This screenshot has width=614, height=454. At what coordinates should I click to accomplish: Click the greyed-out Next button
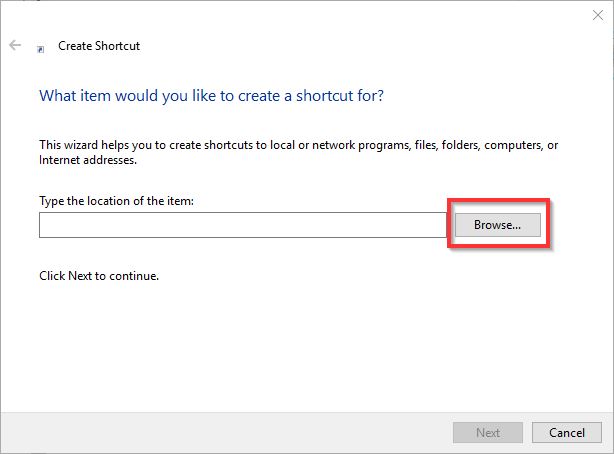pos(487,432)
